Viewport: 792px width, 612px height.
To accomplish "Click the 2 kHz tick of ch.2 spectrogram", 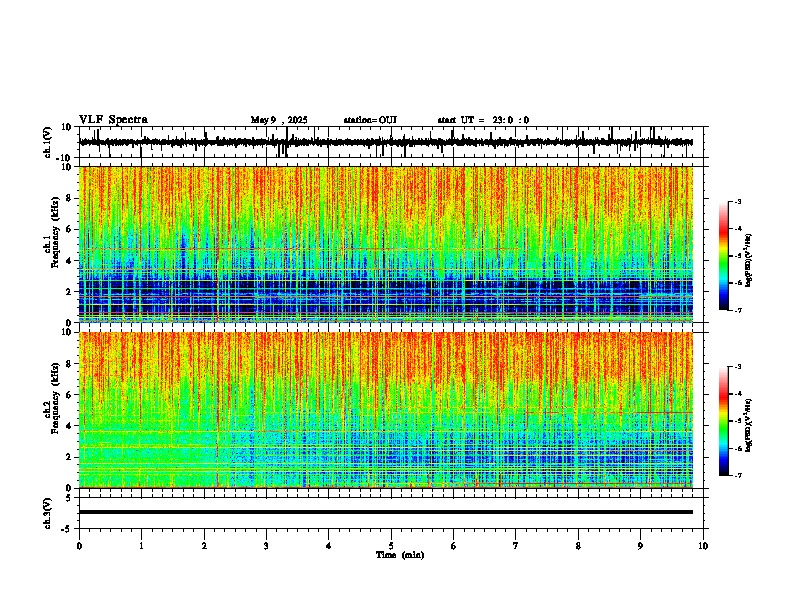I will (69, 457).
